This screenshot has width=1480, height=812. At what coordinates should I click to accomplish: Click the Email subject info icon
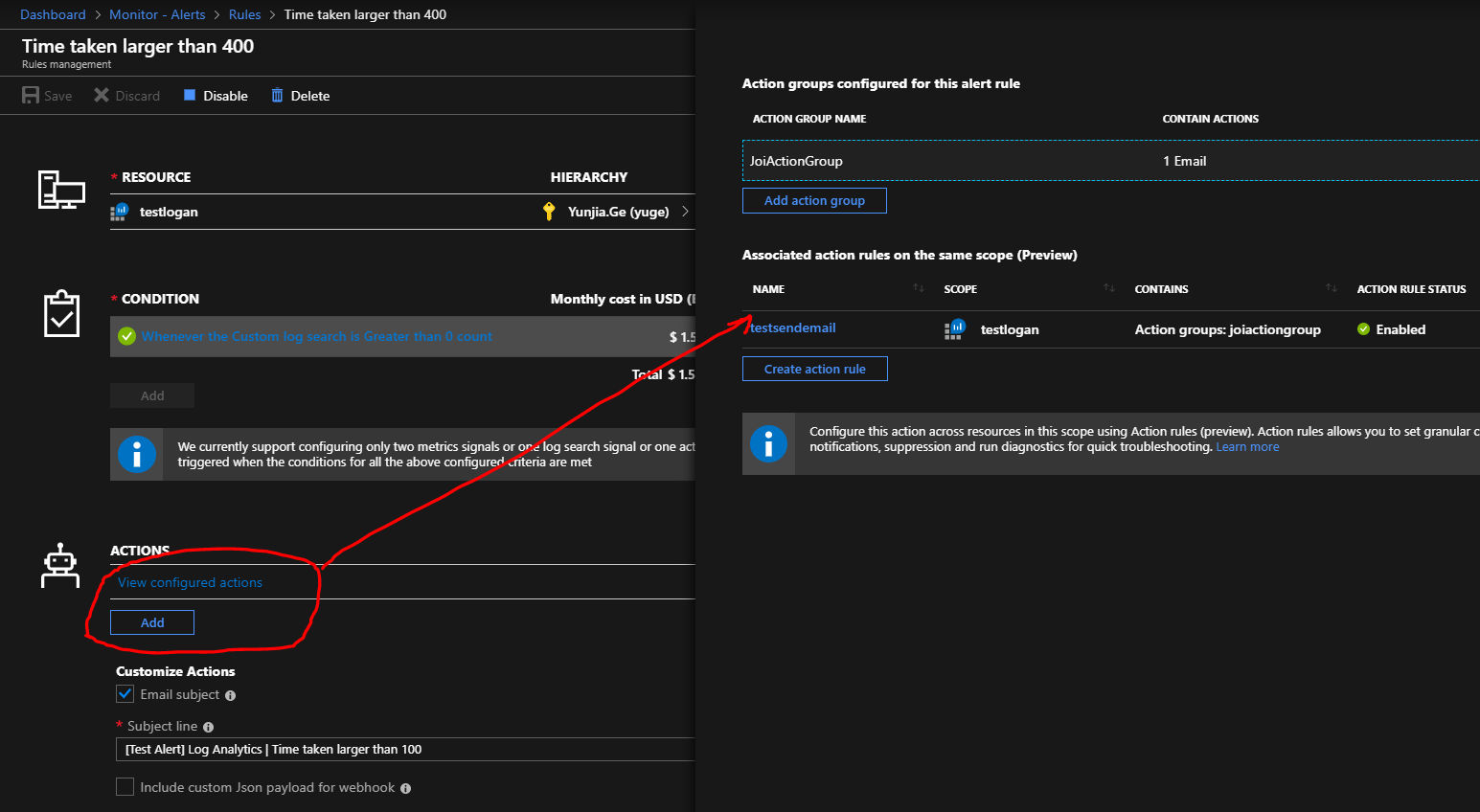click(230, 696)
